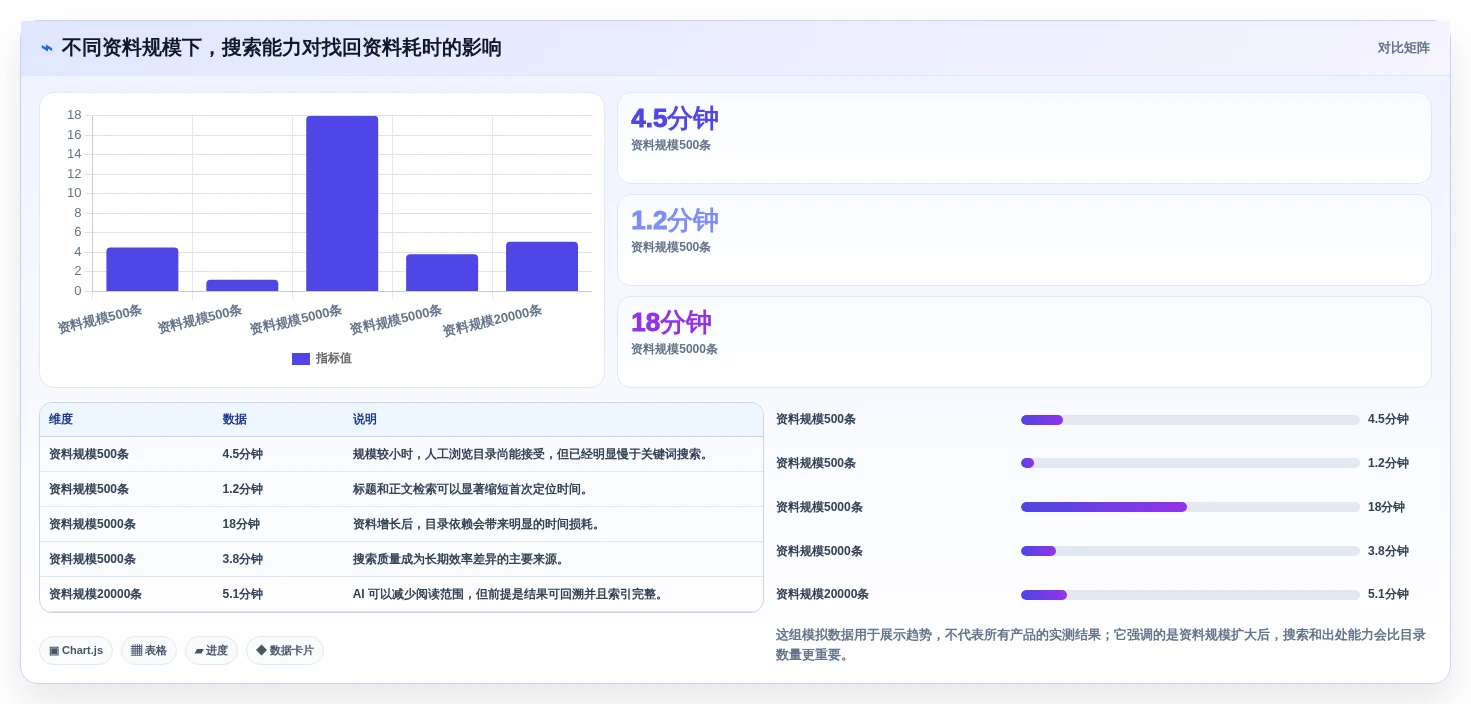Image resolution: width=1471 pixels, height=704 pixels.
Task: Click the 18分钟 cell in the table
Action: tap(241, 524)
